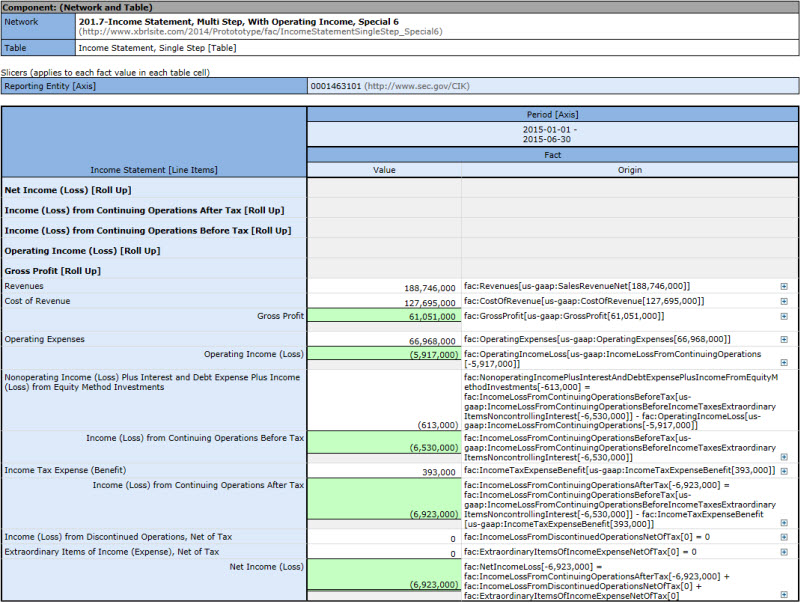Click fac:IncomeTaxExpenseBenefit origin formula text
800x603 pixels.
(619, 470)
